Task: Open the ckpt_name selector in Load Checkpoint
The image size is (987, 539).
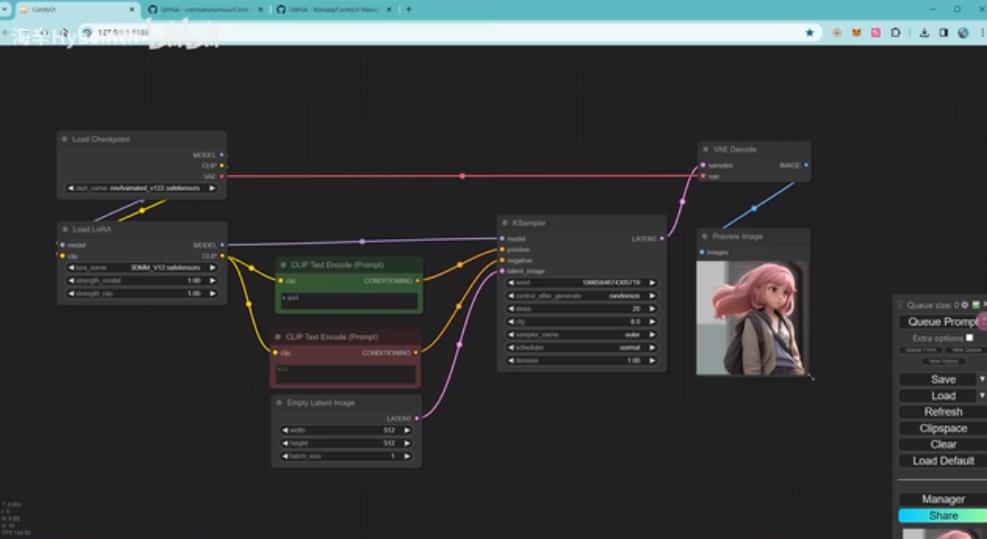Action: point(141,188)
